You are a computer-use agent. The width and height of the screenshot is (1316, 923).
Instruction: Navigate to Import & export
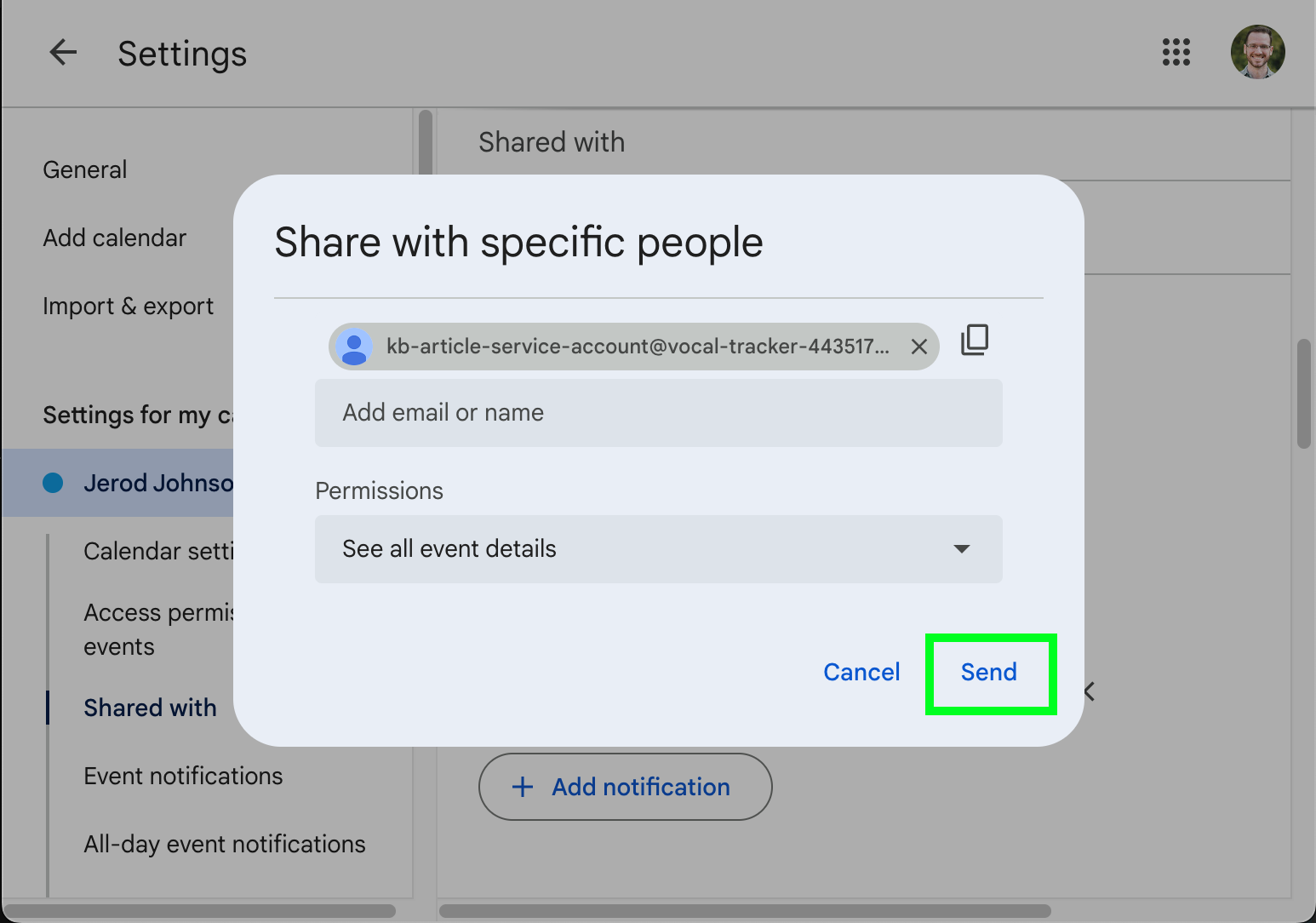point(128,306)
